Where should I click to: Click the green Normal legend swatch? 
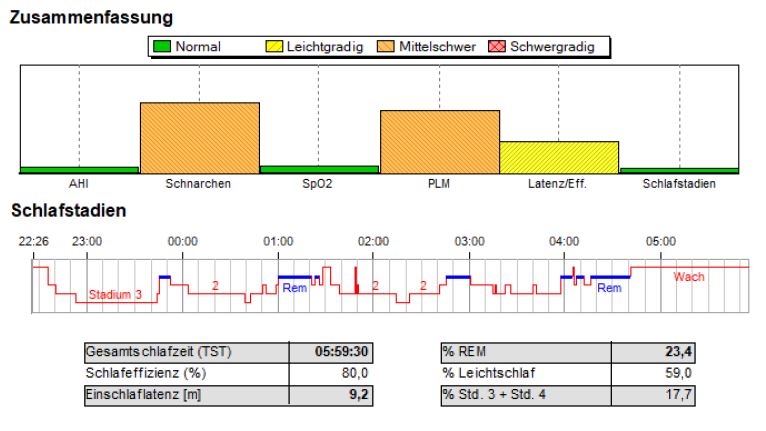coord(162,46)
